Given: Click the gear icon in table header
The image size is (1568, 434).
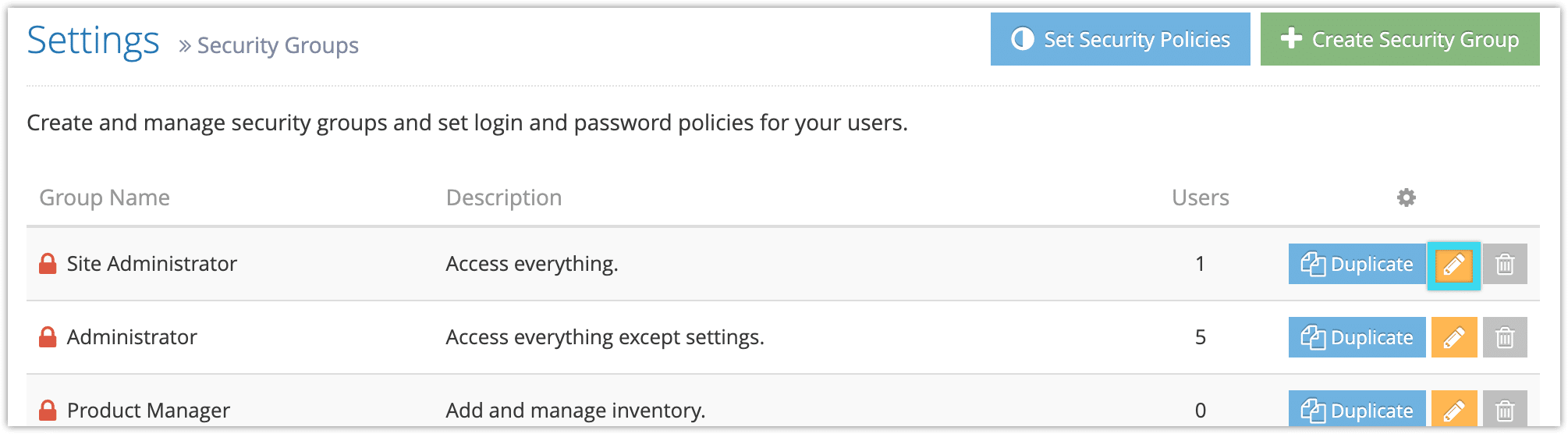Looking at the screenshot, I should tap(1406, 197).
